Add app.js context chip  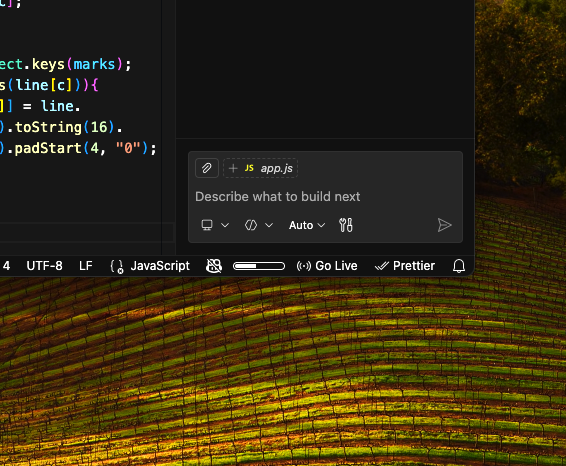pyautogui.click(x=260, y=168)
